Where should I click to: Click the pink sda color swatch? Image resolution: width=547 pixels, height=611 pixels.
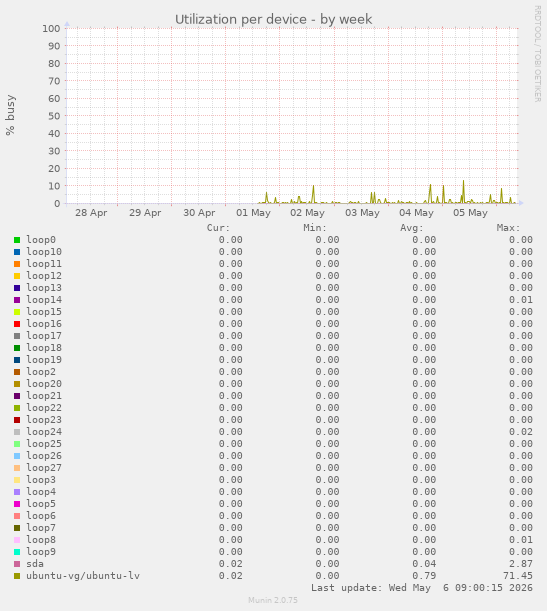[17, 564]
